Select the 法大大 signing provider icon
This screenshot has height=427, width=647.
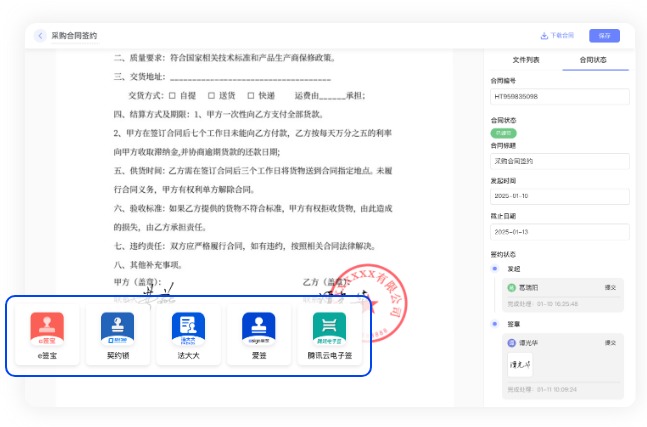coord(189,329)
